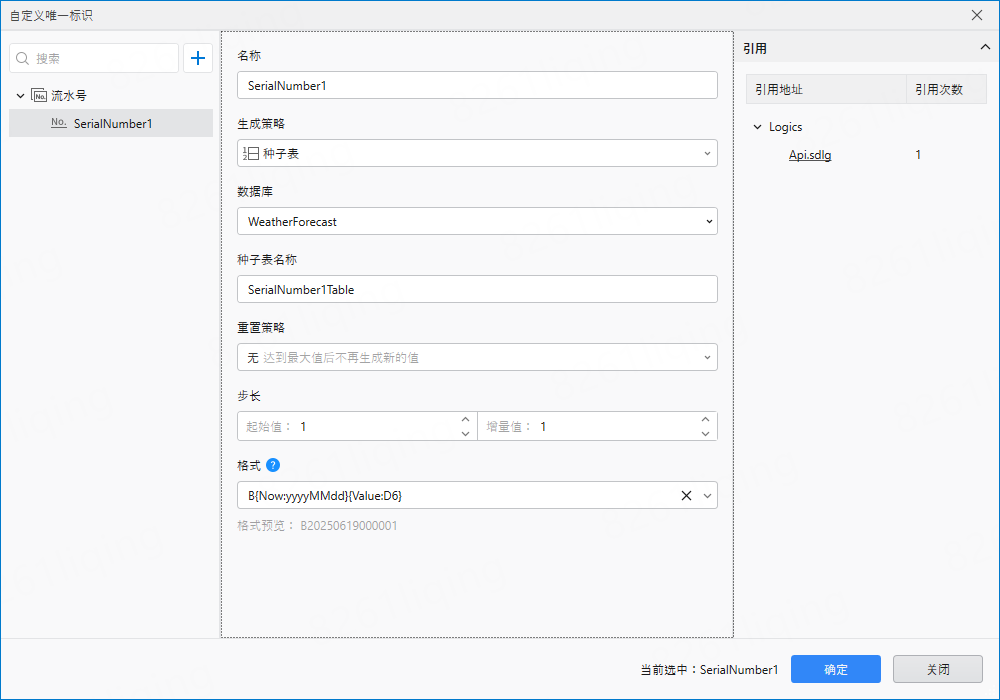Click the 名称 input field
Viewport: 1000px width, 700px height.
pos(477,86)
